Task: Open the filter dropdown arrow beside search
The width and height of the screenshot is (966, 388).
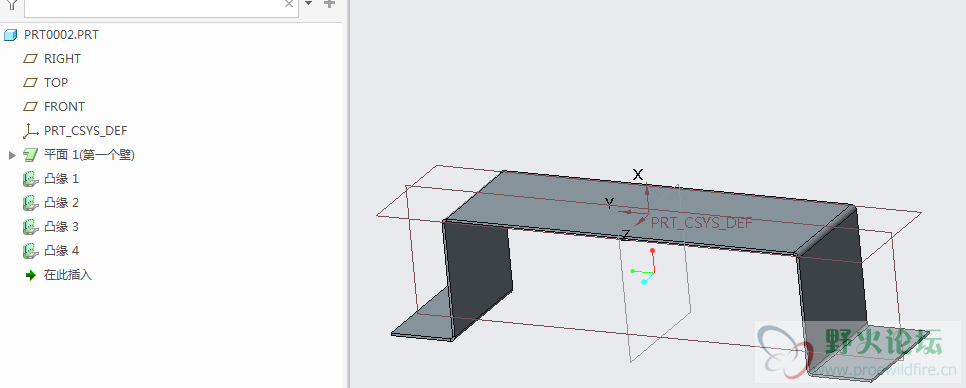Action: [x=309, y=3]
